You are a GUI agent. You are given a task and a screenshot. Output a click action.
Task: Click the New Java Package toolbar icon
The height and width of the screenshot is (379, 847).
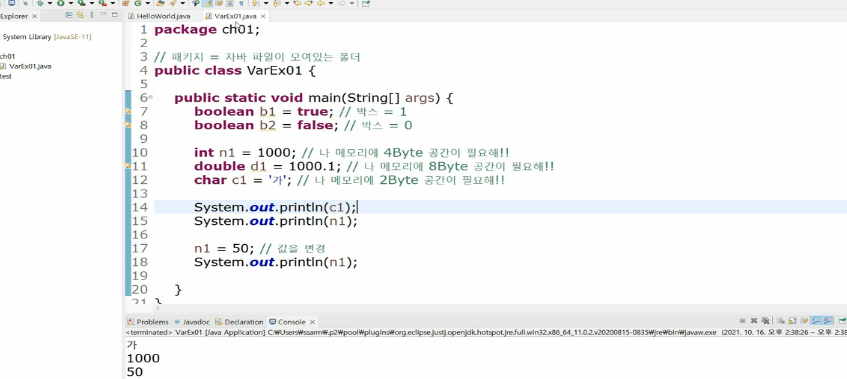click(125, 3)
